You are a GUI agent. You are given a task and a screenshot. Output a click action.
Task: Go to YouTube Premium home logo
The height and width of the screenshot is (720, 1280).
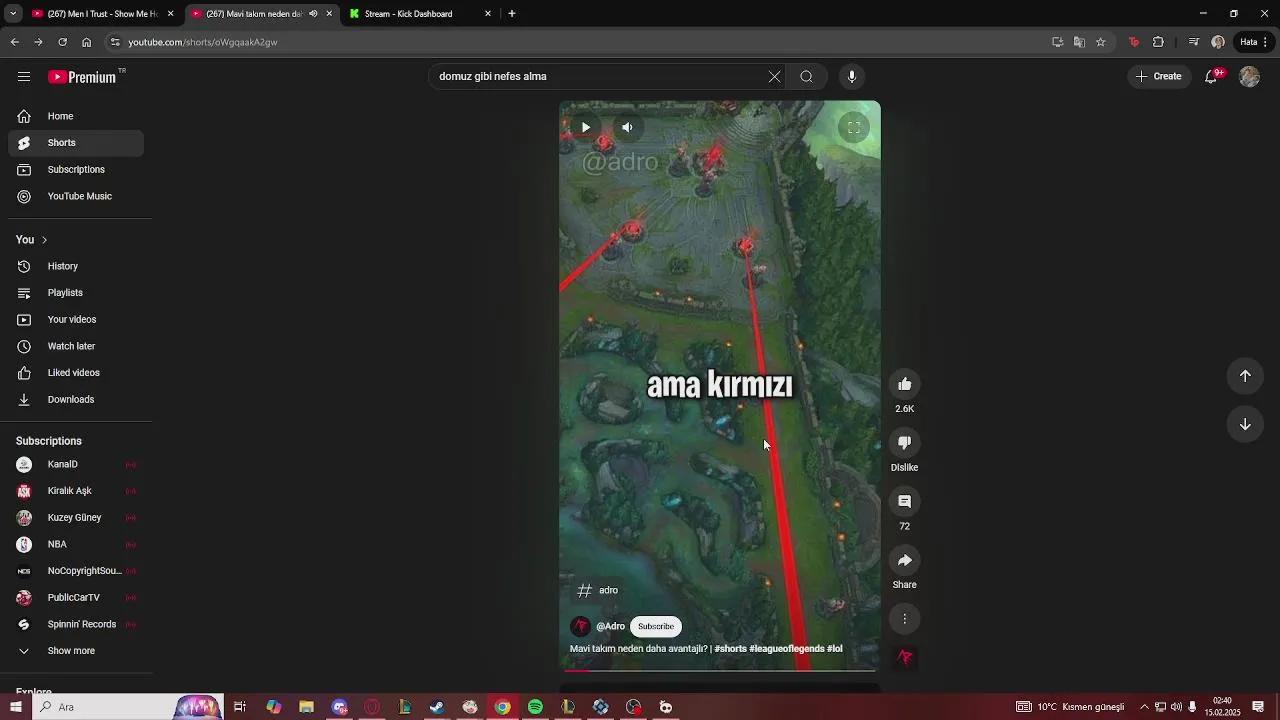pos(82,77)
